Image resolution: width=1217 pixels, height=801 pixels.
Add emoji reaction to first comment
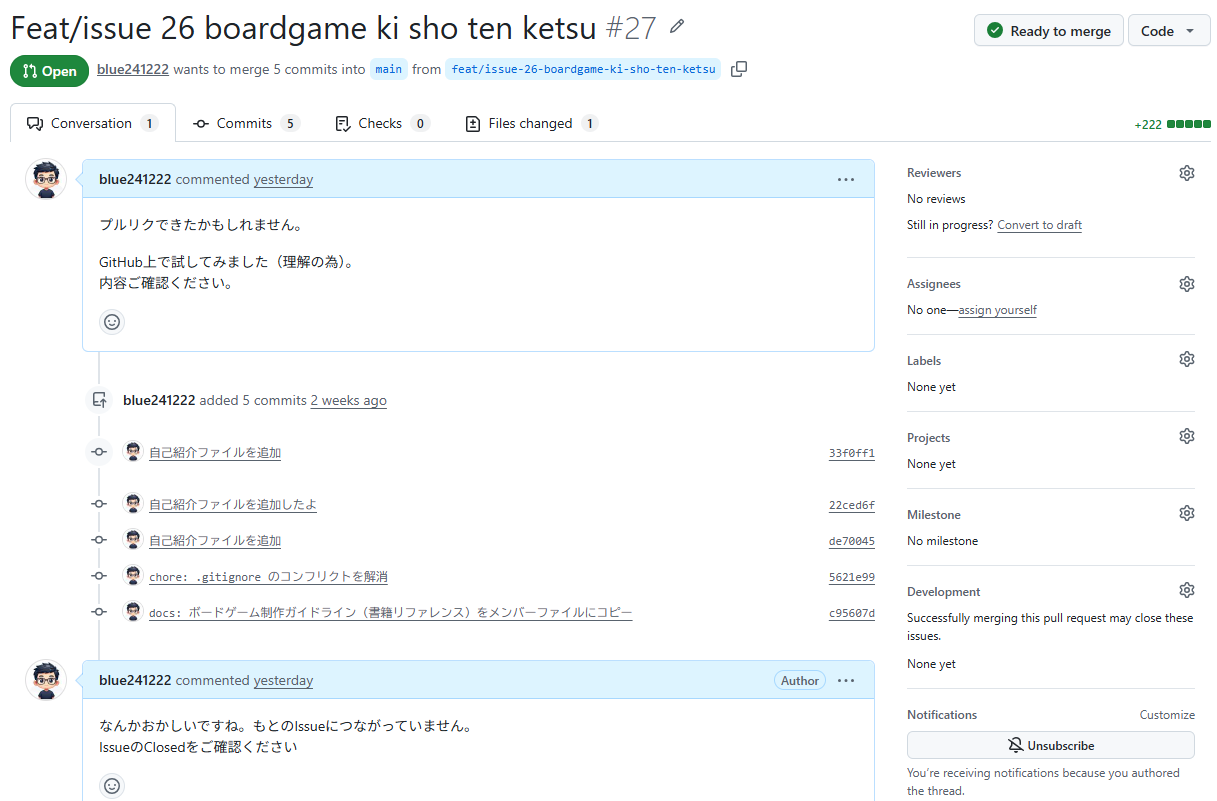click(112, 322)
